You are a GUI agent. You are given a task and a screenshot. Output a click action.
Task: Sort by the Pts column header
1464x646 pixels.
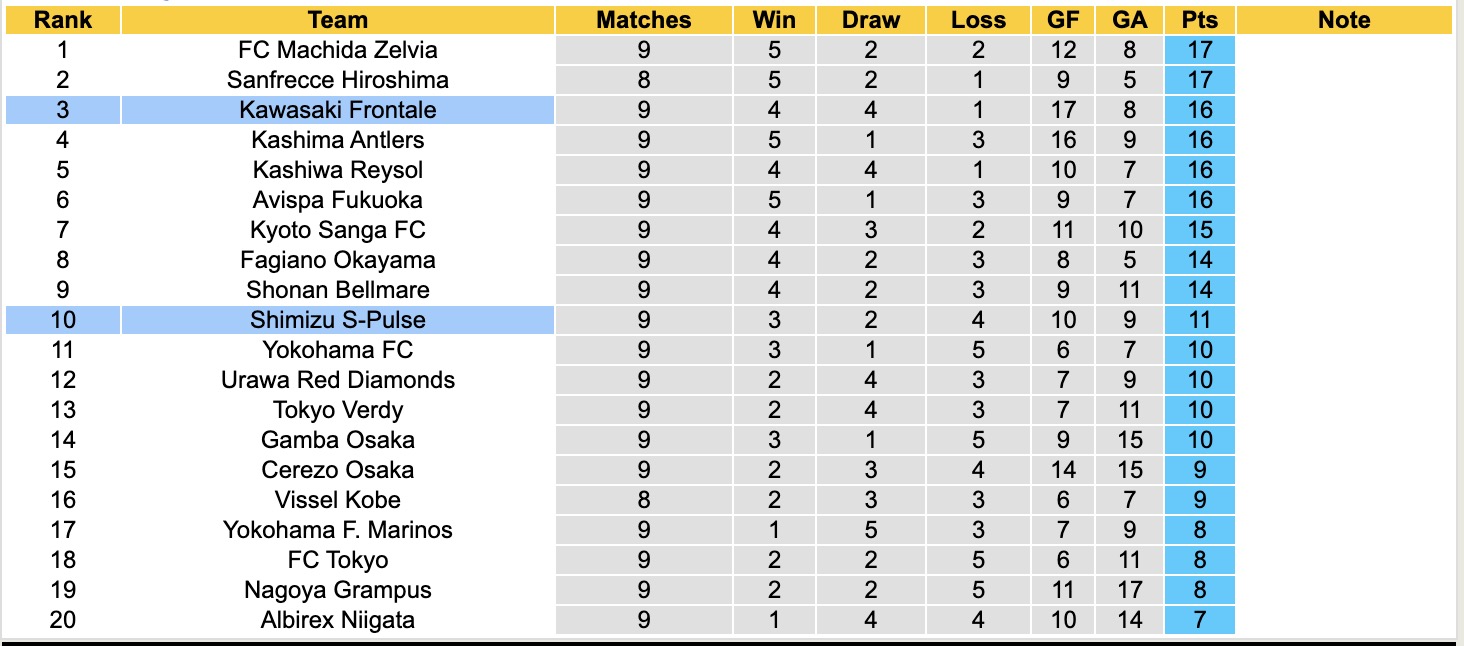click(x=1200, y=20)
